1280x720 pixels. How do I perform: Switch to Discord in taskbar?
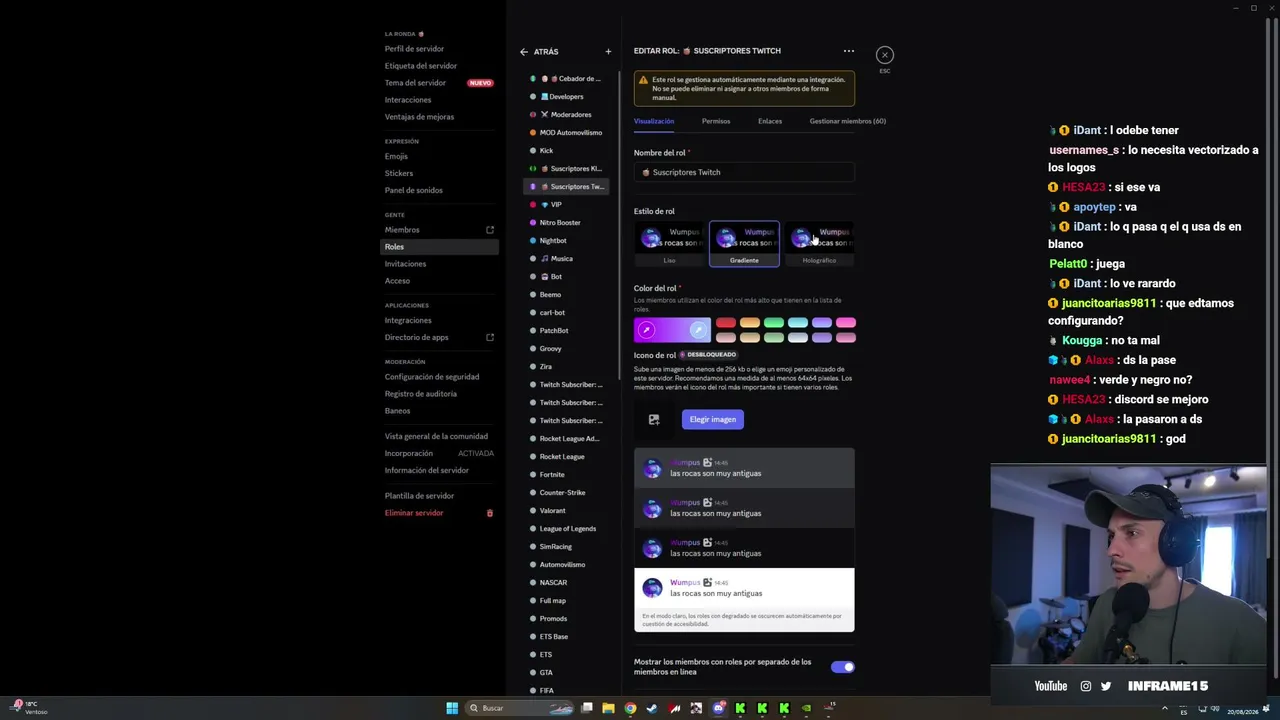[x=718, y=708]
